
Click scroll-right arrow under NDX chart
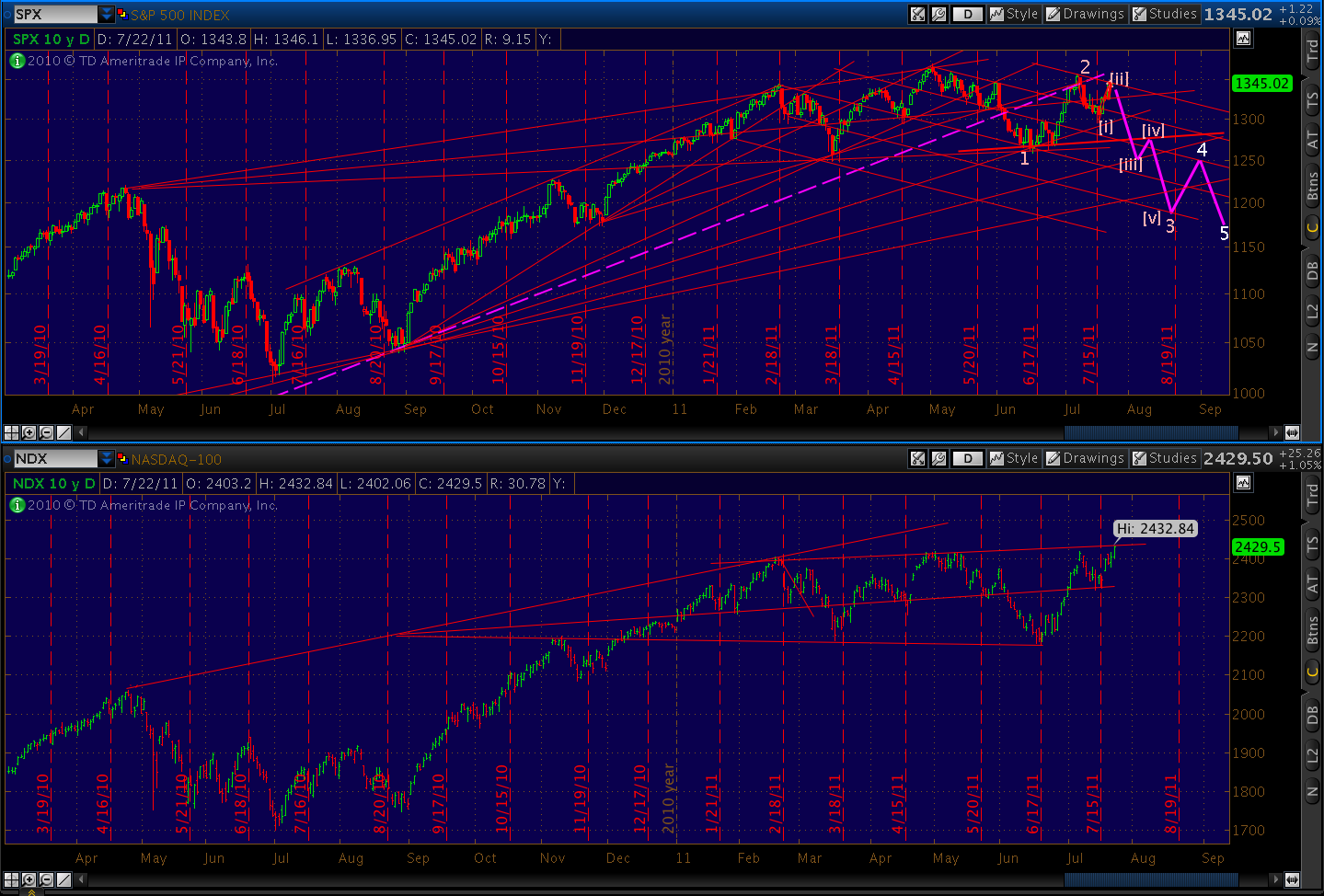(x=1274, y=879)
